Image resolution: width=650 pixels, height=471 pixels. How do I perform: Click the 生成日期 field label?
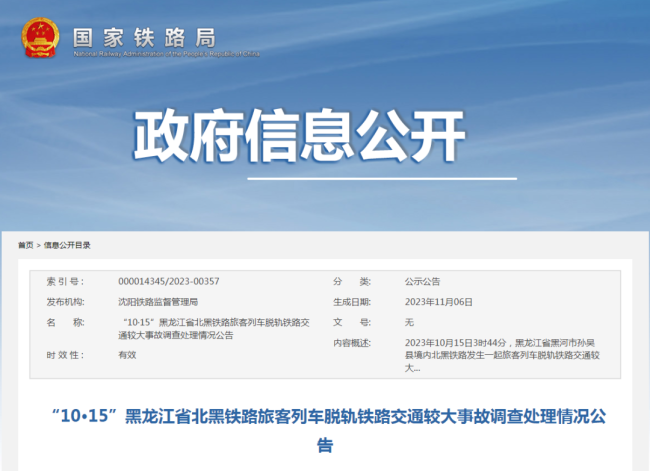351,302
